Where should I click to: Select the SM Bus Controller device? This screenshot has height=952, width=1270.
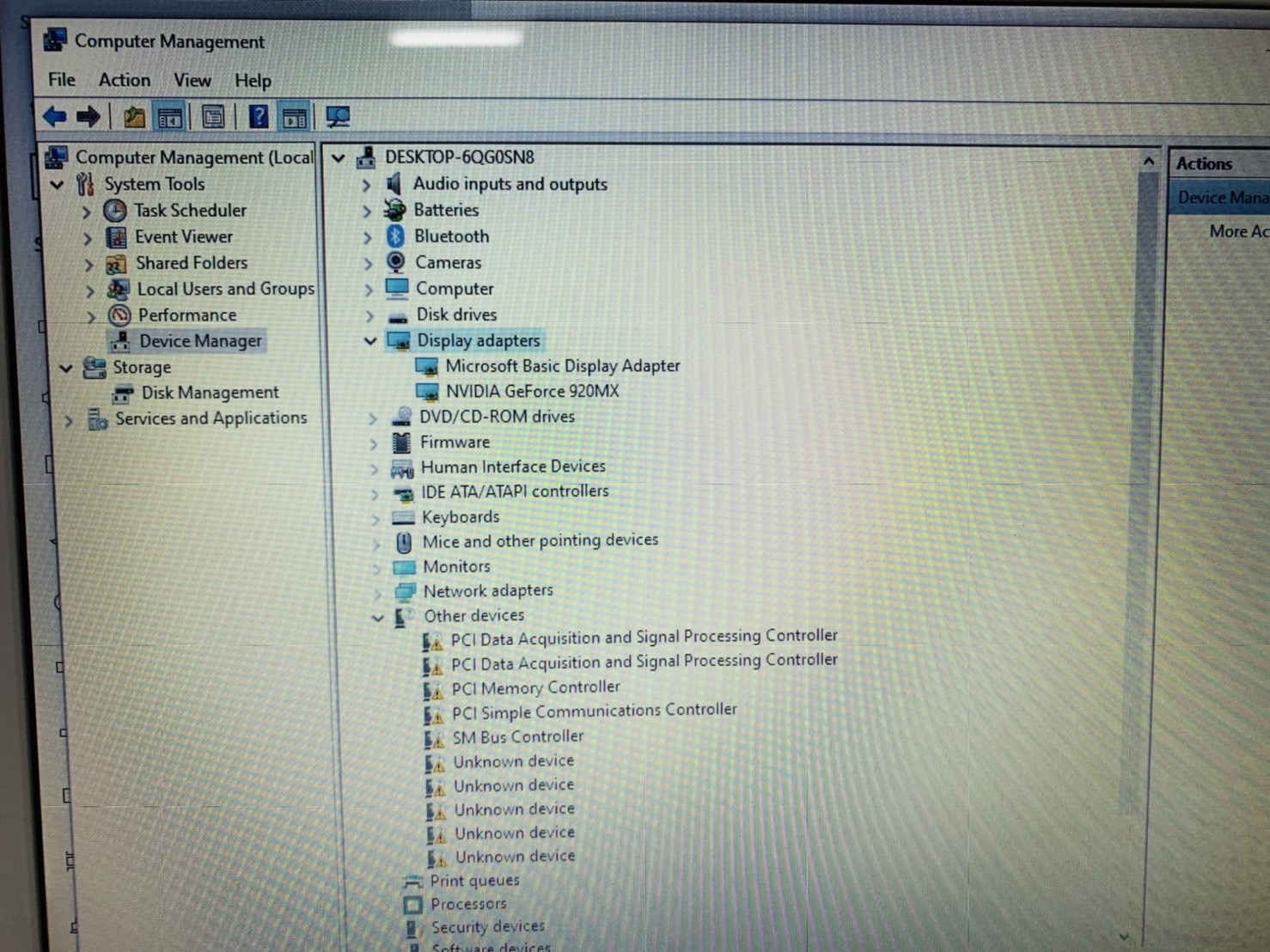coord(517,736)
